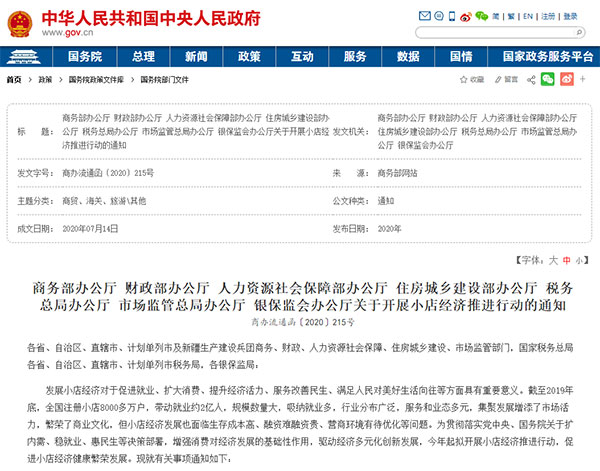Click 国务院部门文件 breadcrumb link

pyautogui.click(x=165, y=80)
